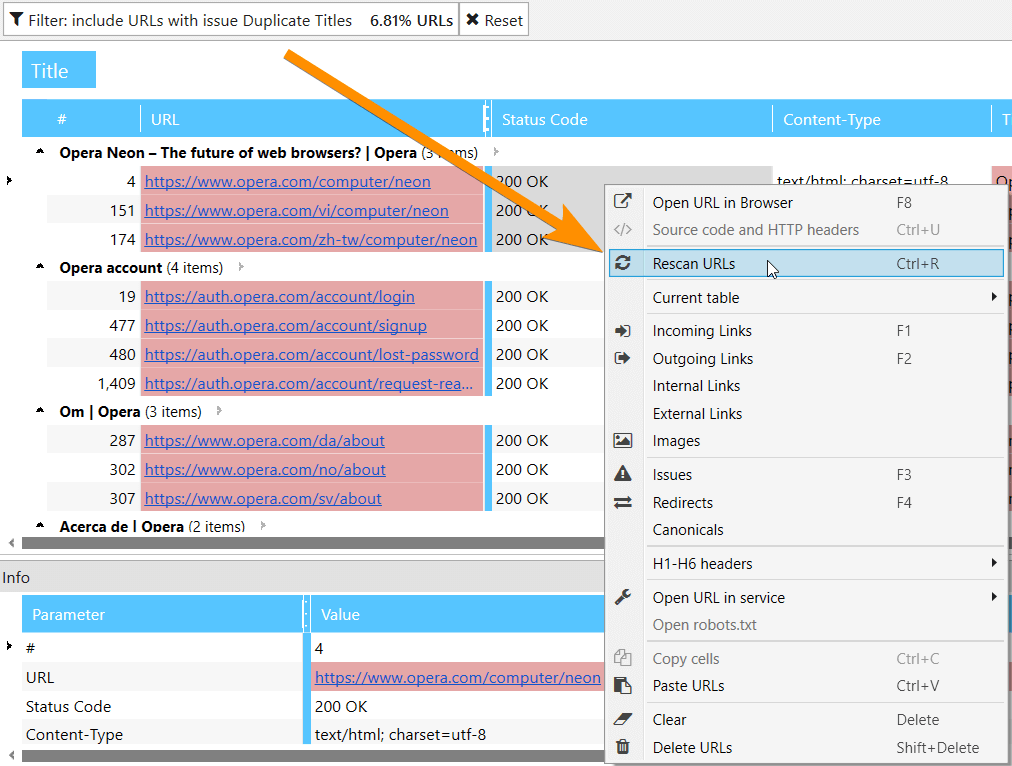
Task: Select Internal Links menu entry
Action: click(806, 386)
